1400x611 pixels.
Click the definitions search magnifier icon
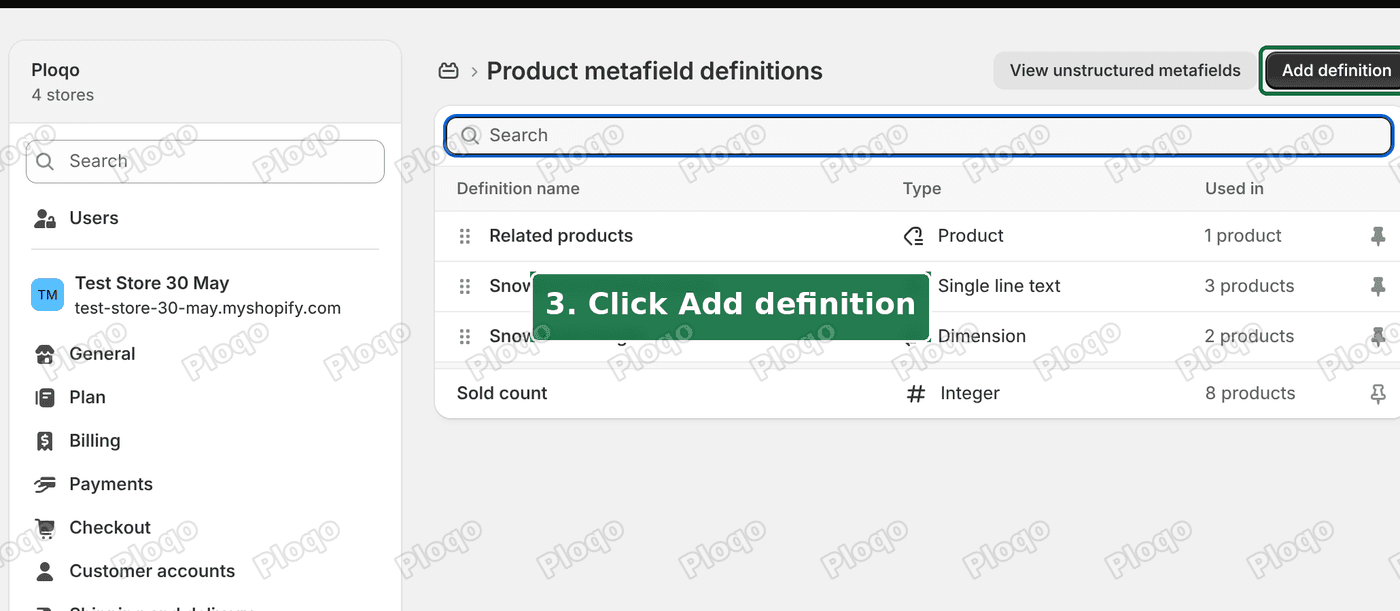469,136
